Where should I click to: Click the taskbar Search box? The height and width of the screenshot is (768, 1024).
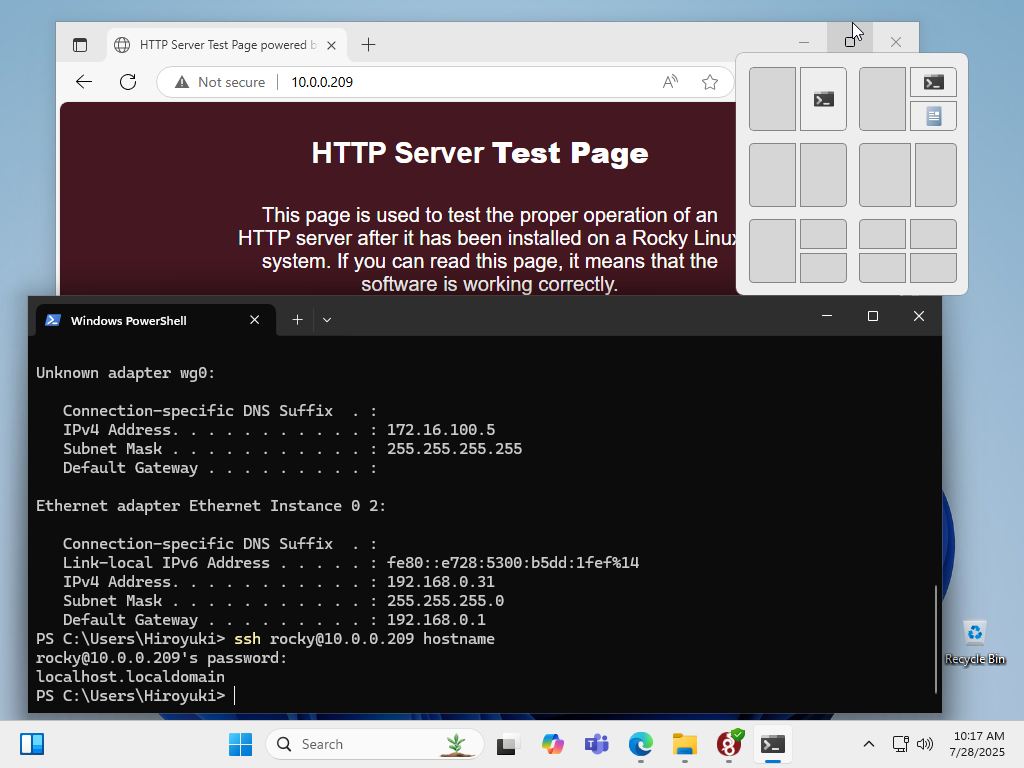click(x=375, y=744)
